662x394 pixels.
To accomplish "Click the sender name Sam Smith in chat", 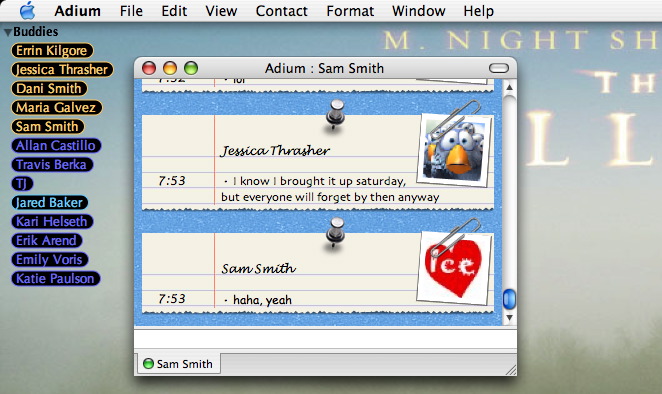I will point(258,269).
